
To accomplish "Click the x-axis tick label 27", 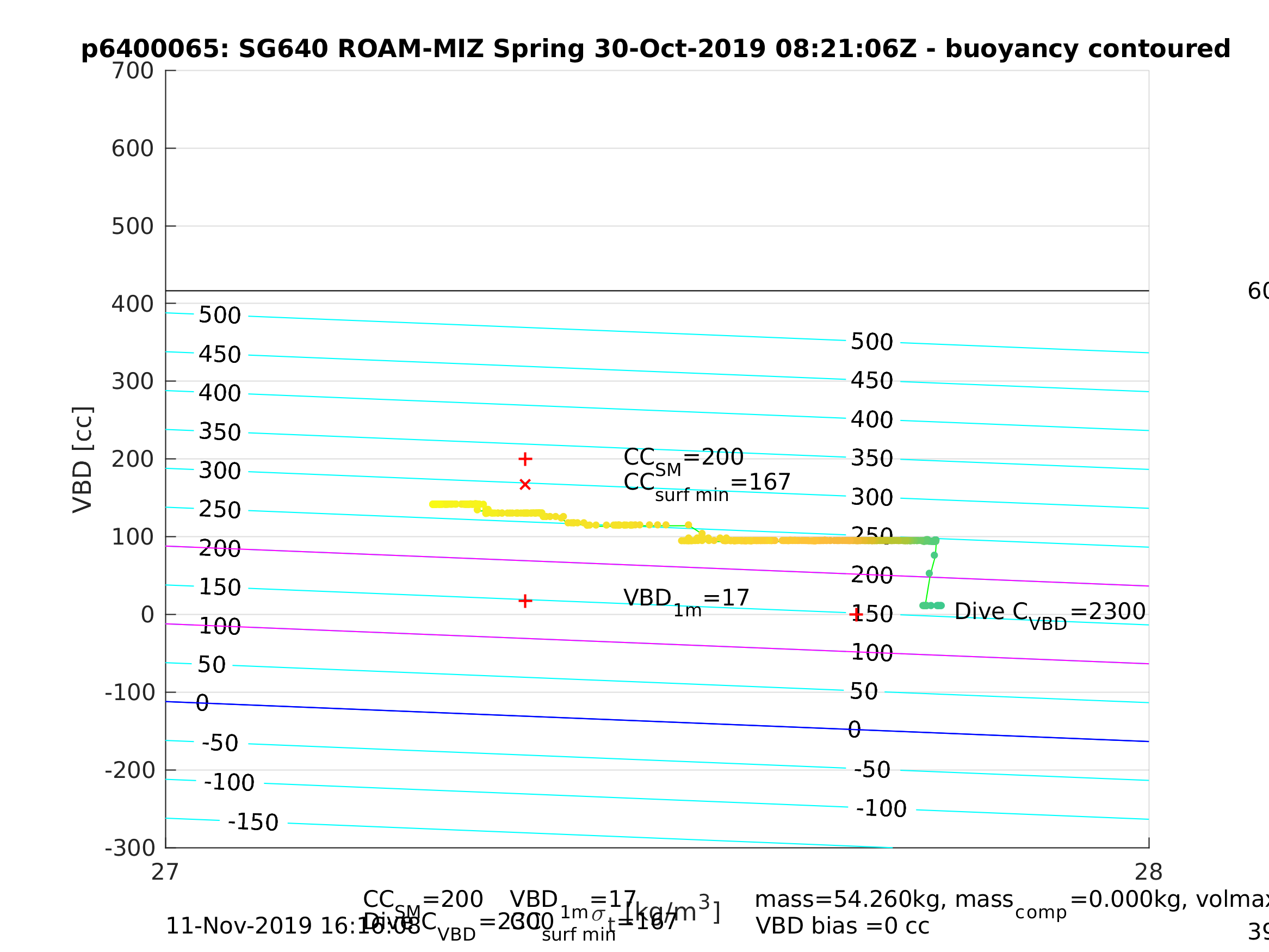I will (x=165, y=872).
